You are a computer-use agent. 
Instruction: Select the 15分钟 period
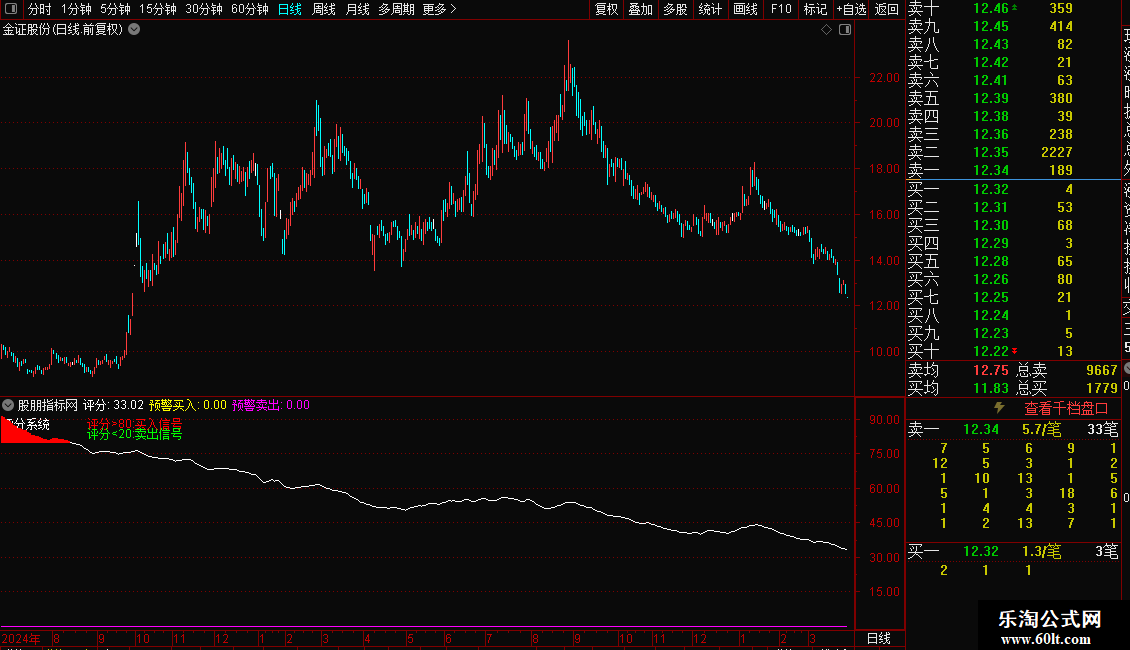click(157, 9)
